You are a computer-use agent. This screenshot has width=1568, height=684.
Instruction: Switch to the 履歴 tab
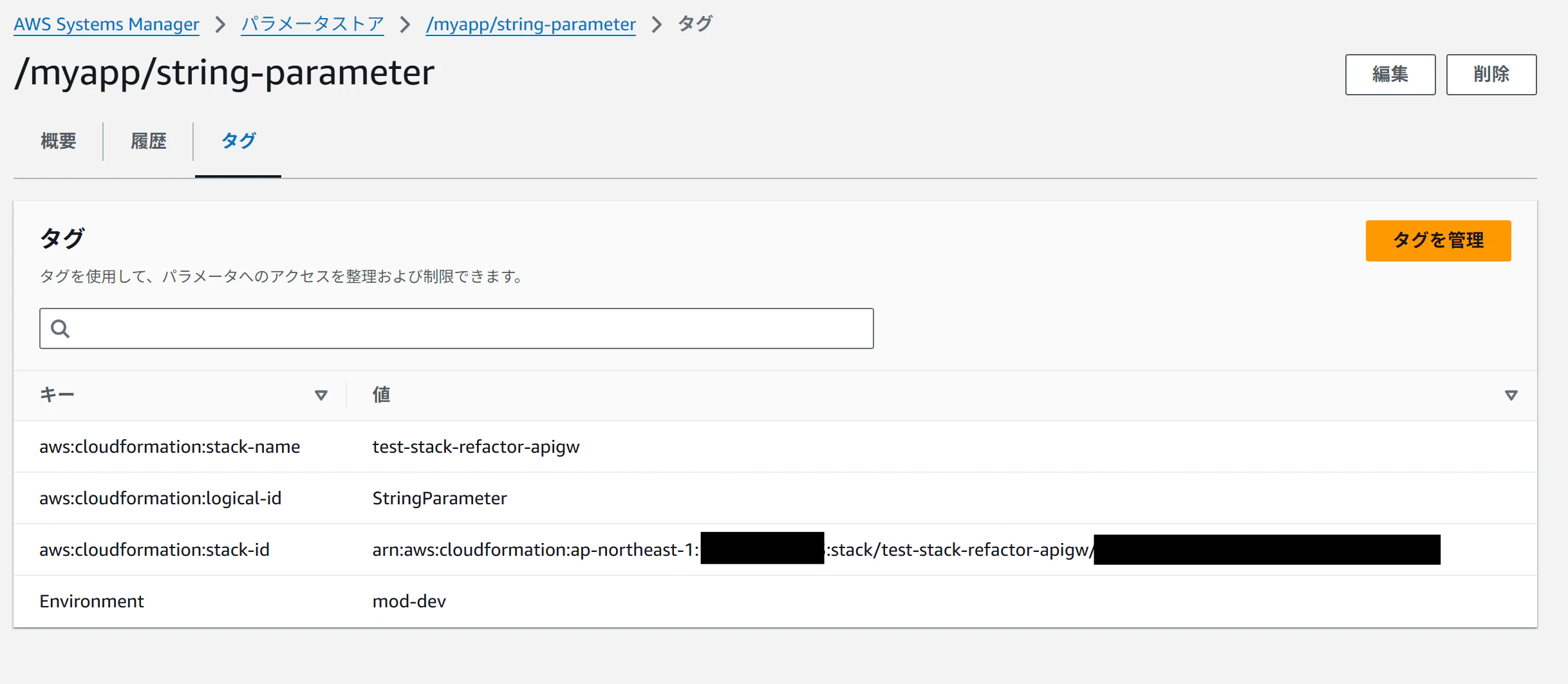(x=149, y=141)
